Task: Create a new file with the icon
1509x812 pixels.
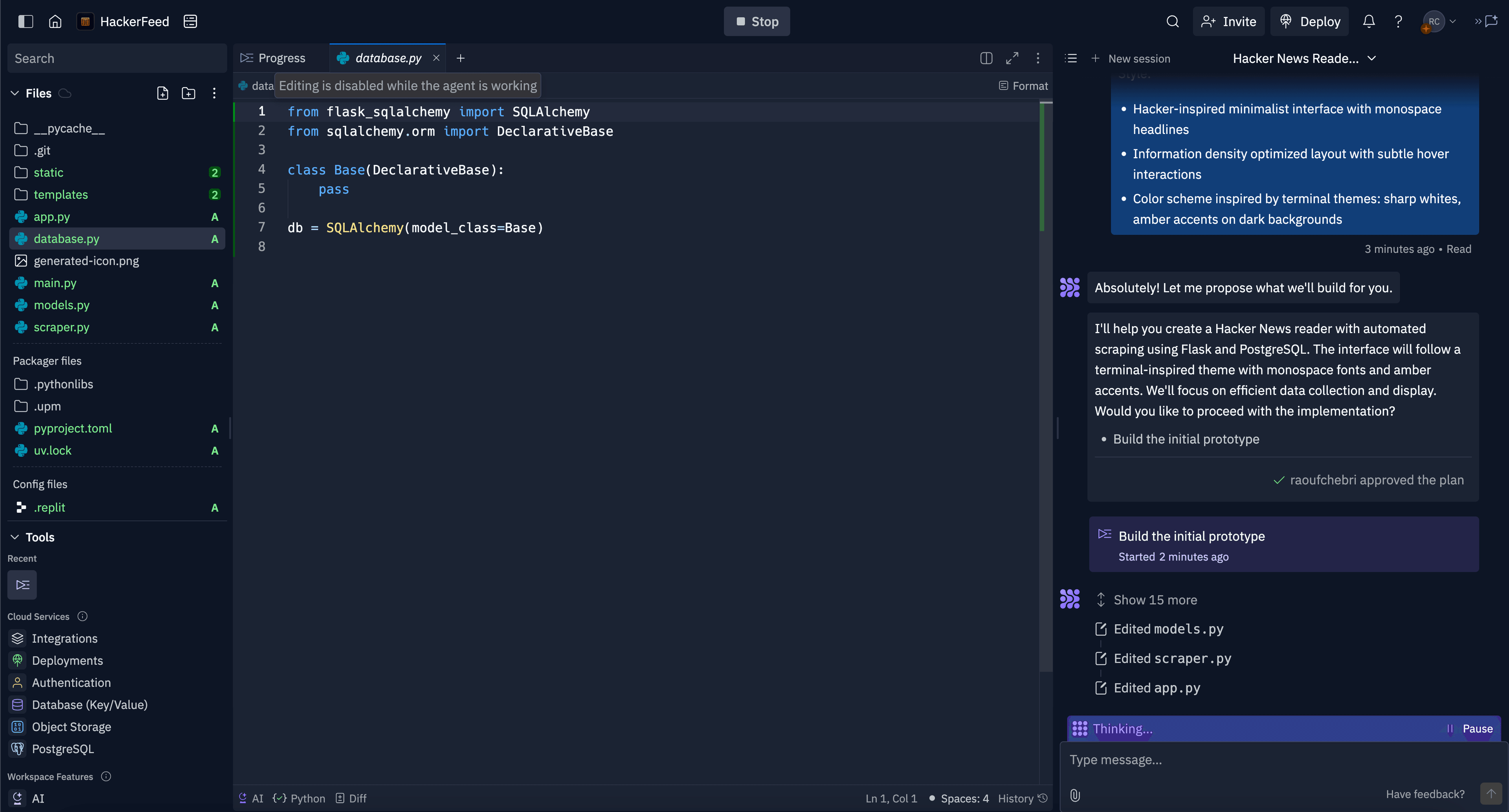Action: (x=163, y=93)
